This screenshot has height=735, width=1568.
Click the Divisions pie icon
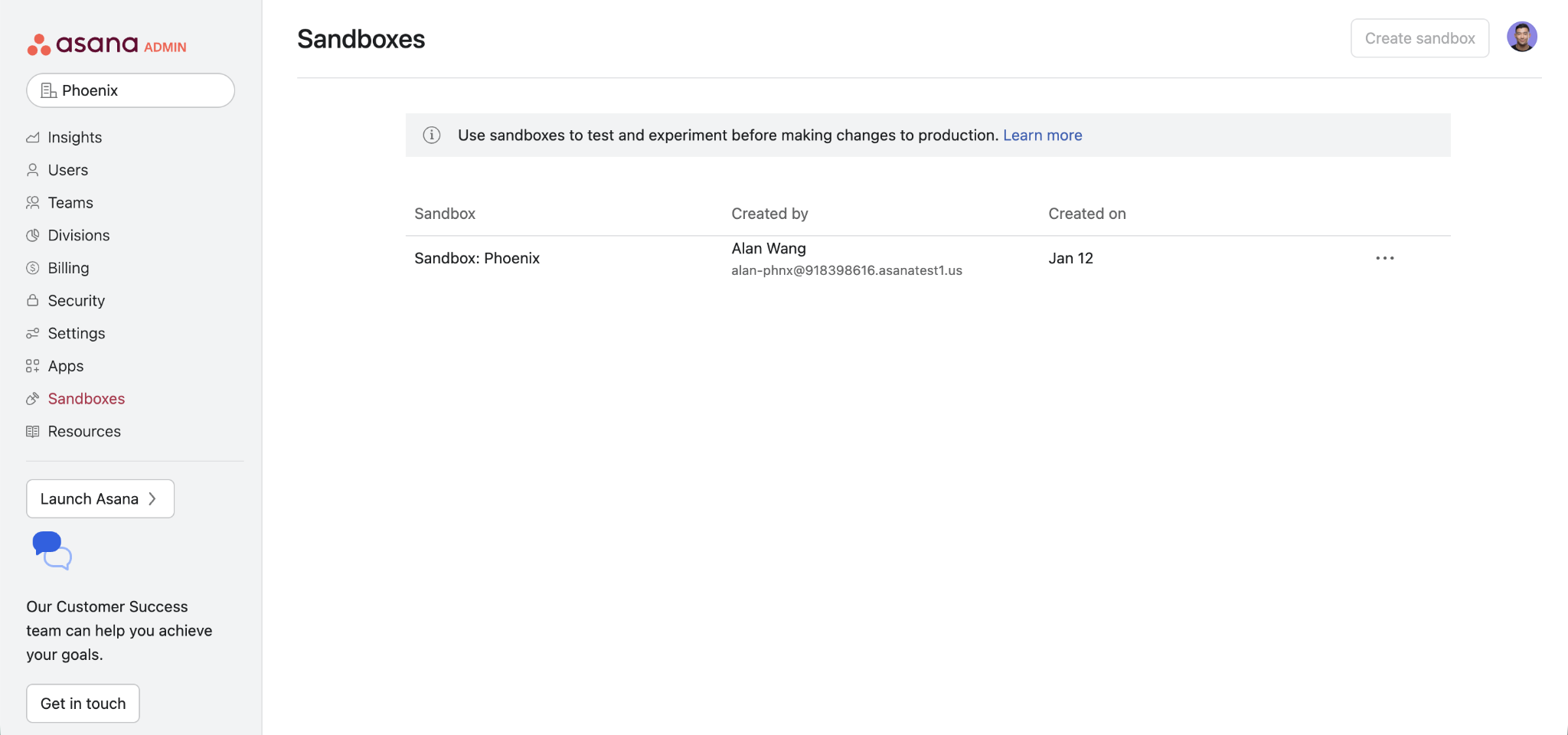(32, 236)
